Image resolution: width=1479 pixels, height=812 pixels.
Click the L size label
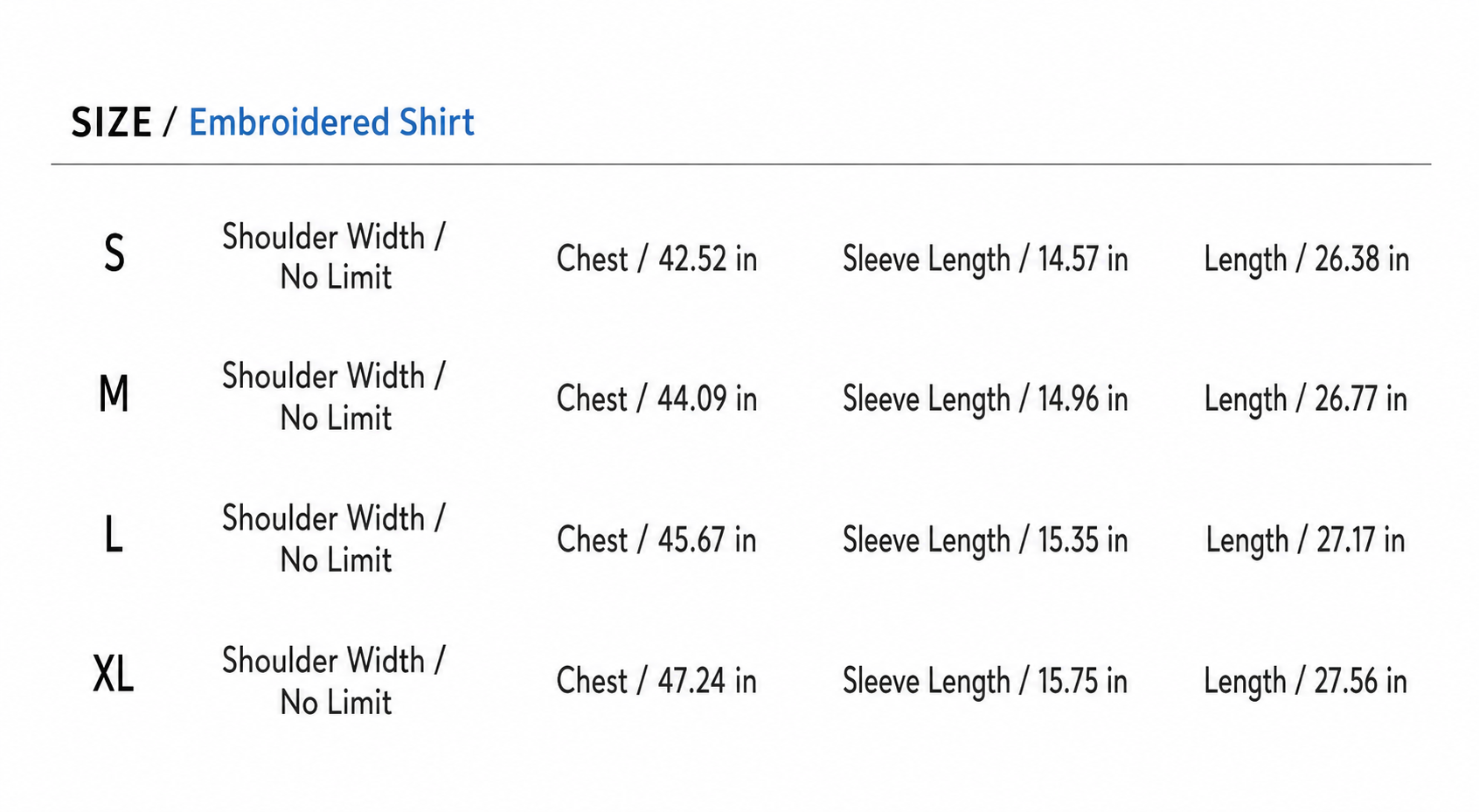tap(114, 535)
